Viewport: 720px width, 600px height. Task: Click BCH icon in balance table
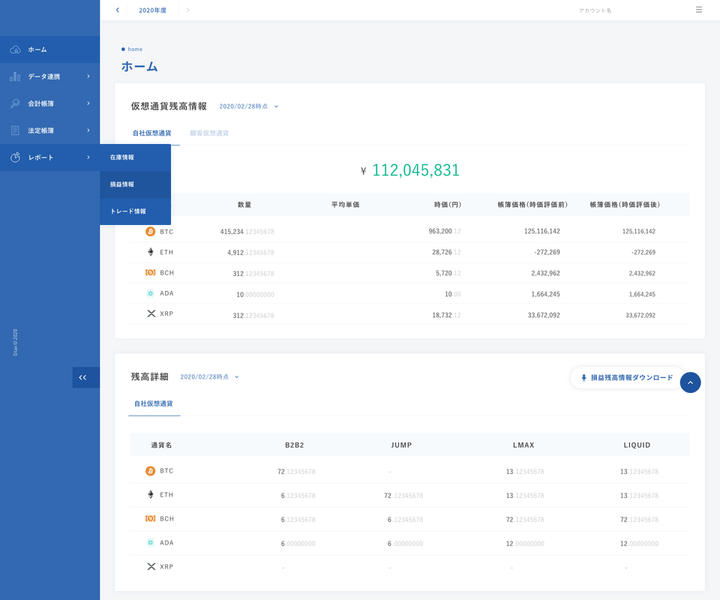point(150,273)
